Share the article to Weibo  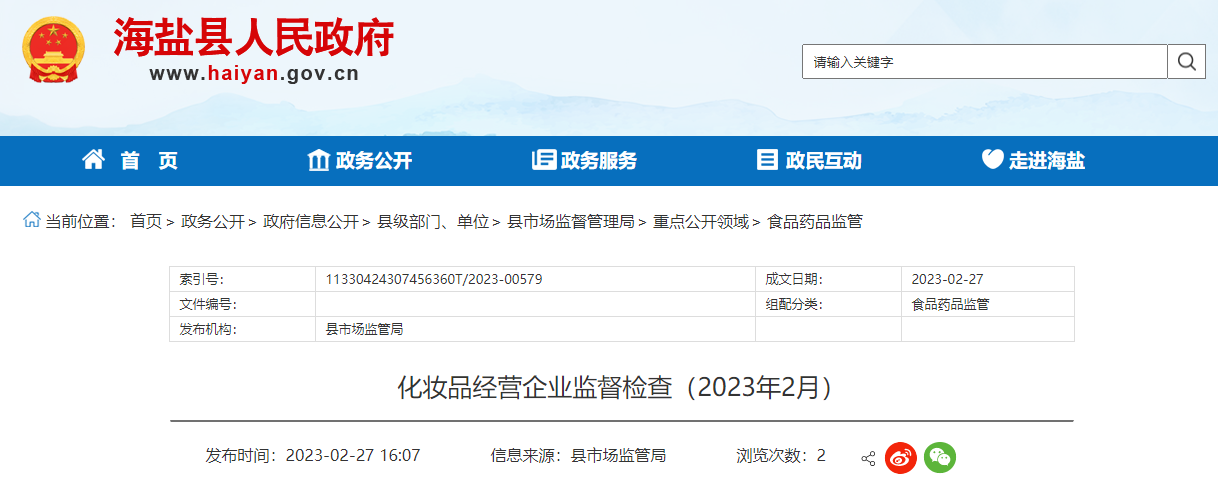[901, 457]
